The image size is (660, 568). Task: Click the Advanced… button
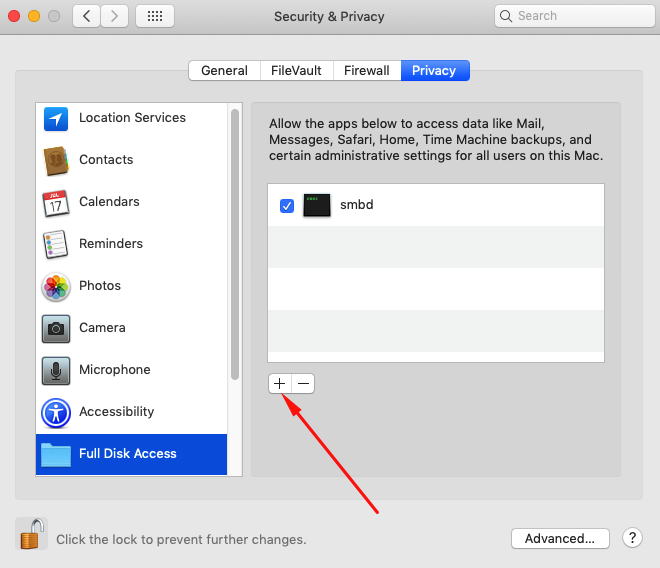[560, 539]
